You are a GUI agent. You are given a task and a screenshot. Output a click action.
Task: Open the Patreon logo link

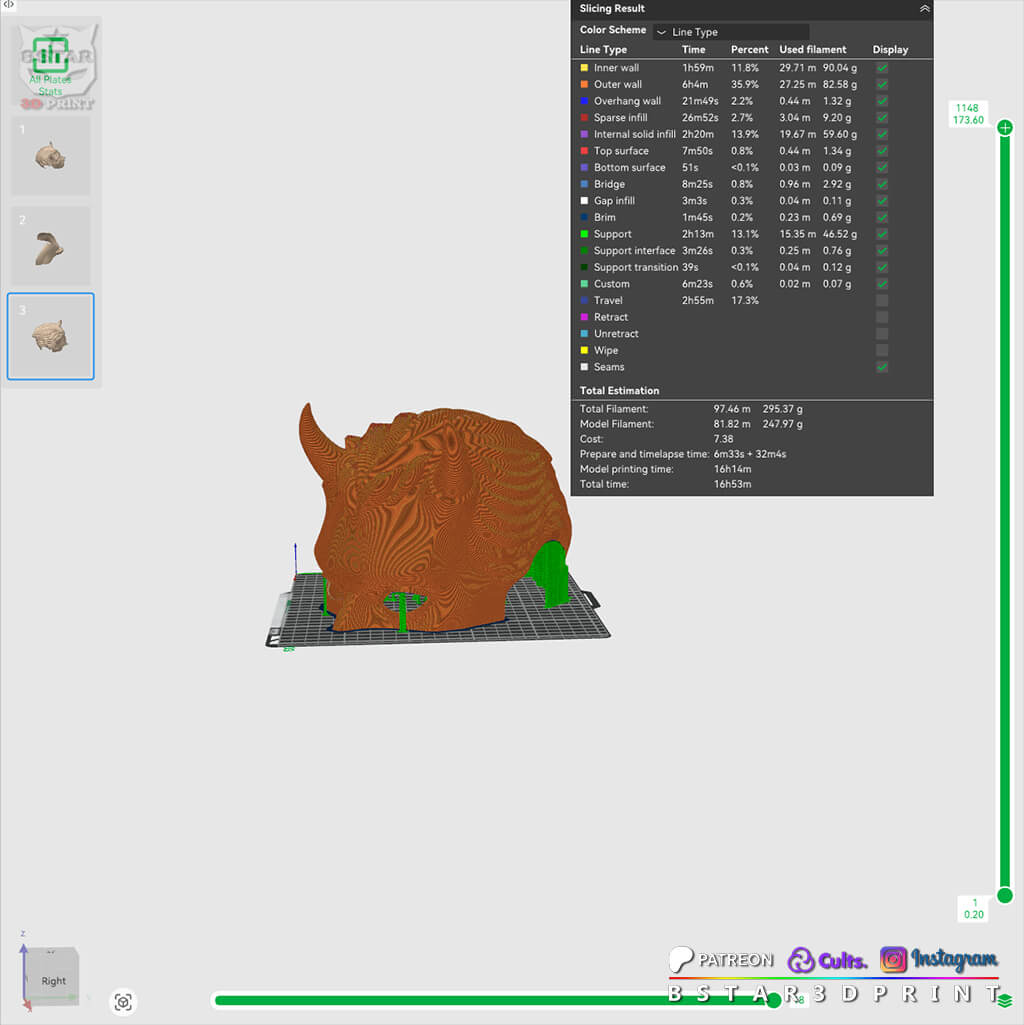(721, 960)
